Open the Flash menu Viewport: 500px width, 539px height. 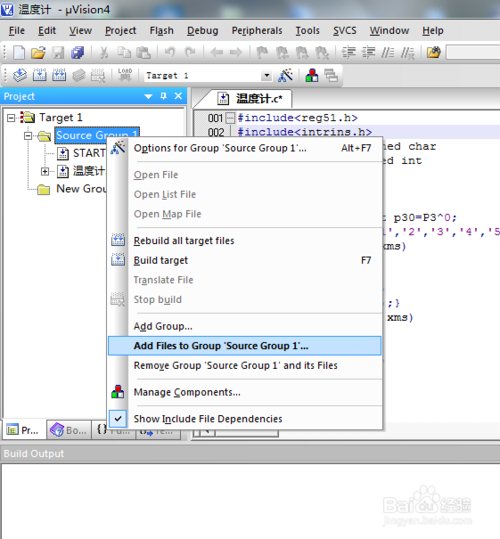pyautogui.click(x=162, y=31)
